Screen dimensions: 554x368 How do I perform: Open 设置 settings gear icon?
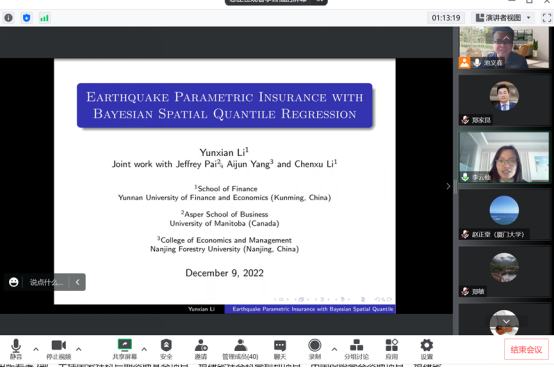pyautogui.click(x=426, y=349)
